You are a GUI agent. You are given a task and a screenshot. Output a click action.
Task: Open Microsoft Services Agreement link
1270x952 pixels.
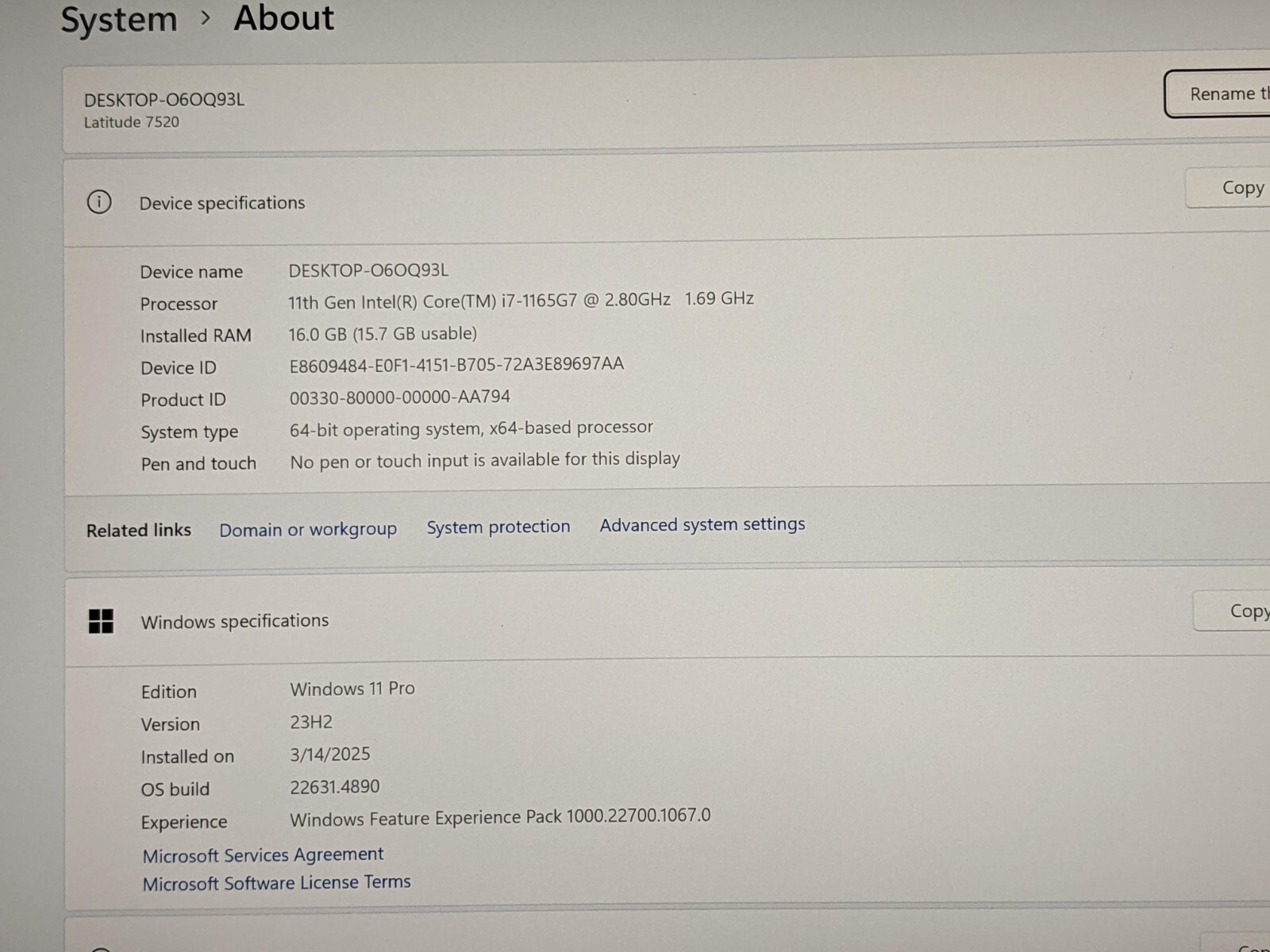263,854
